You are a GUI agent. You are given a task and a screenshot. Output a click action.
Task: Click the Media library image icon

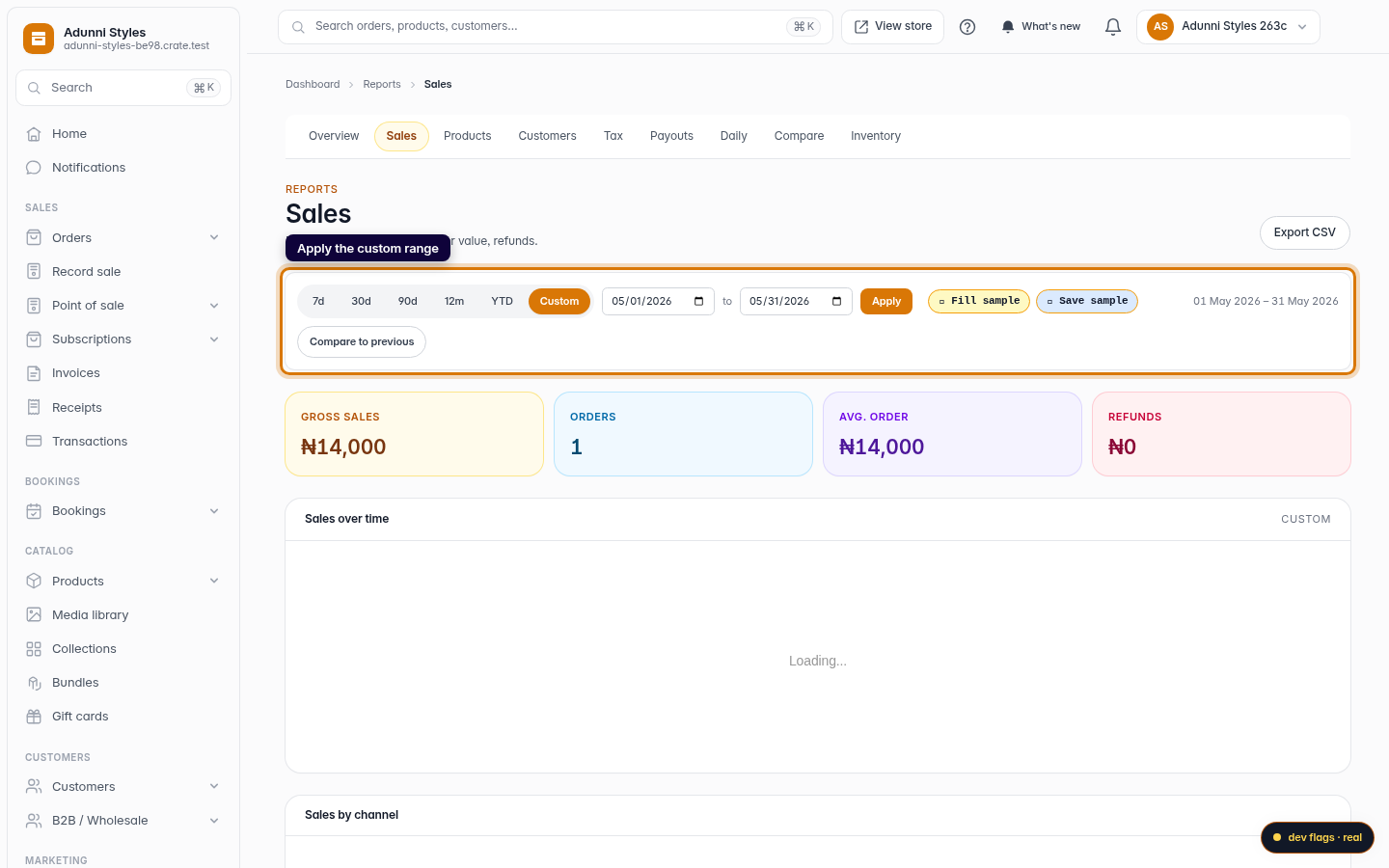34,614
